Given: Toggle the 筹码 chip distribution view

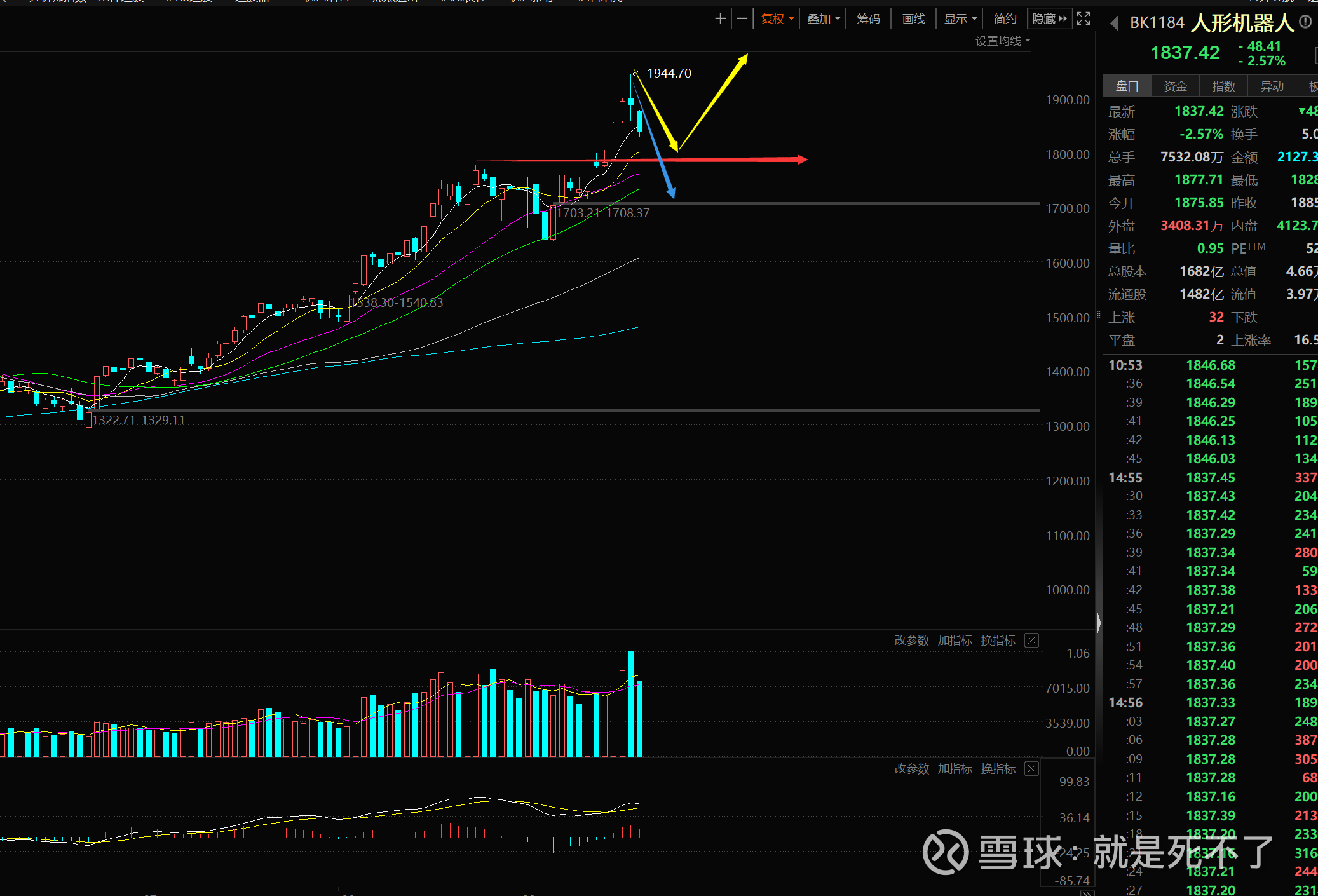Looking at the screenshot, I should tap(868, 19).
